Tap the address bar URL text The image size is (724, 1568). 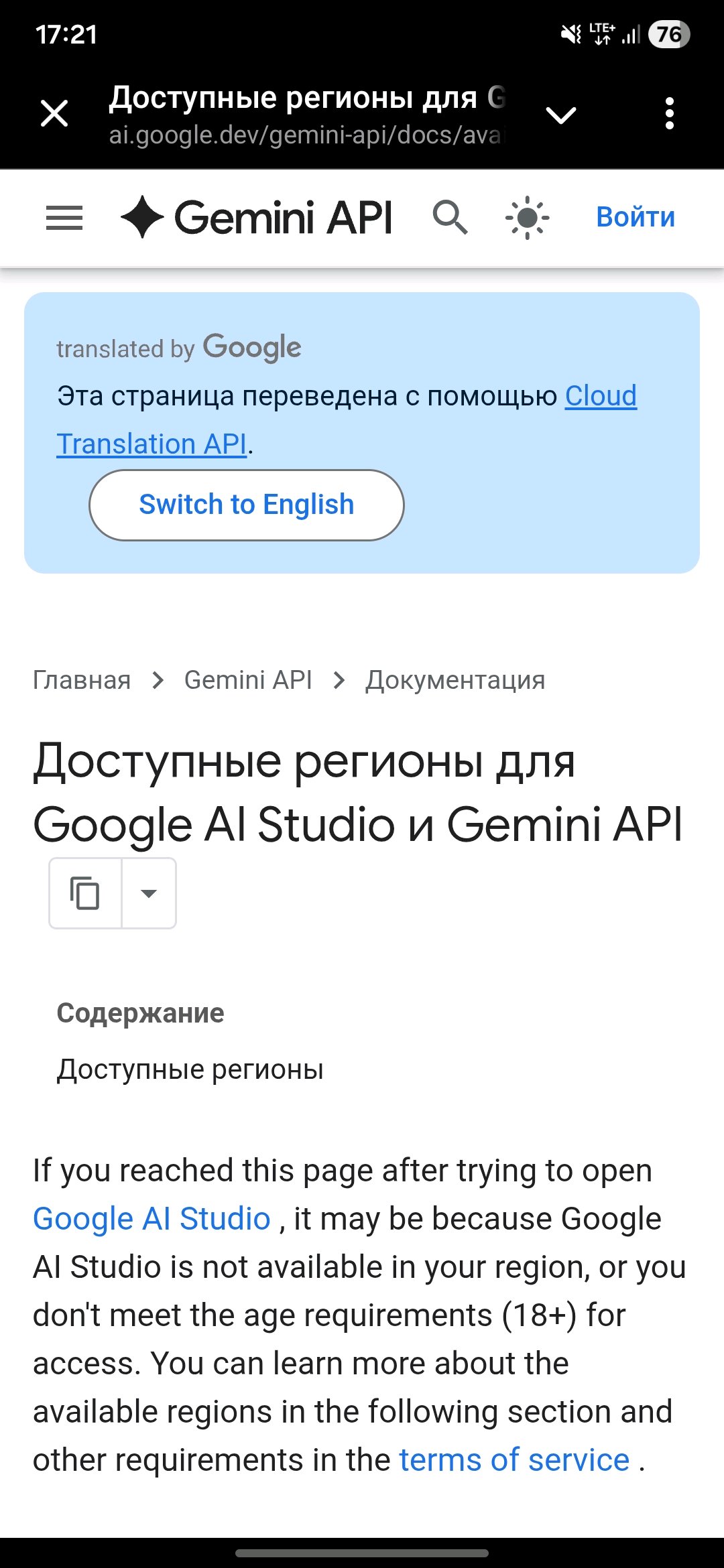(305, 135)
